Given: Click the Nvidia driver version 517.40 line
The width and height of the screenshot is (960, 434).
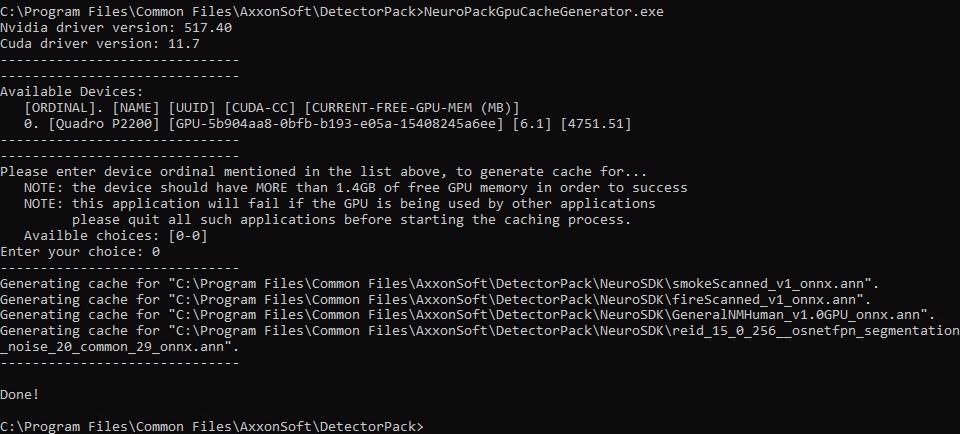Looking at the screenshot, I should 116,28.
